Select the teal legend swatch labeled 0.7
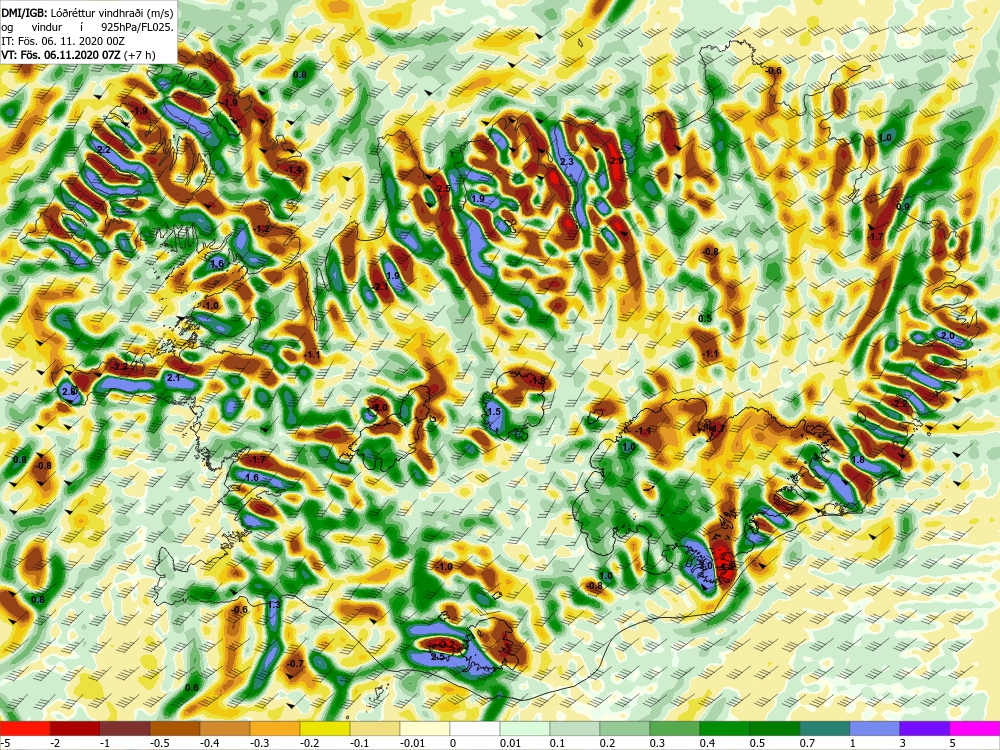This screenshot has width=1000, height=750. tap(825, 728)
